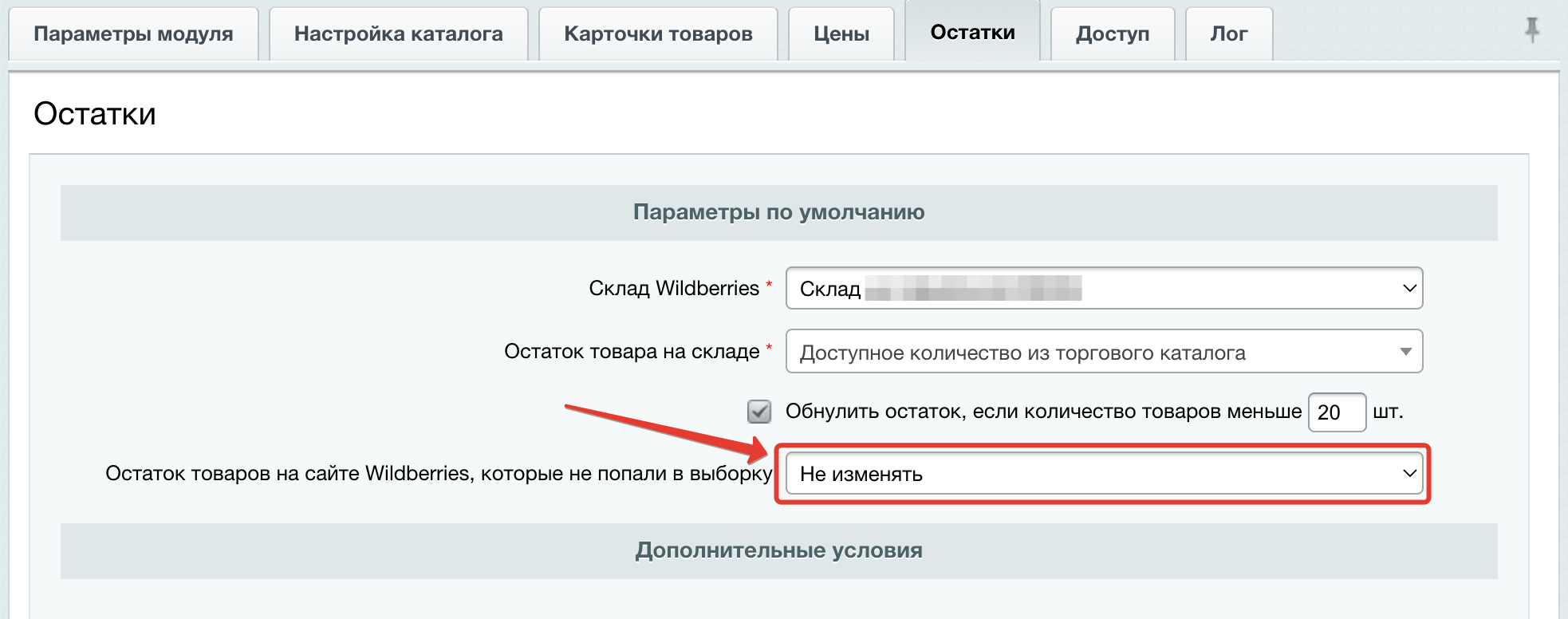Image resolution: width=1568 pixels, height=619 pixels.
Task: Click the Дополнительные условия section header
Action: (x=778, y=550)
